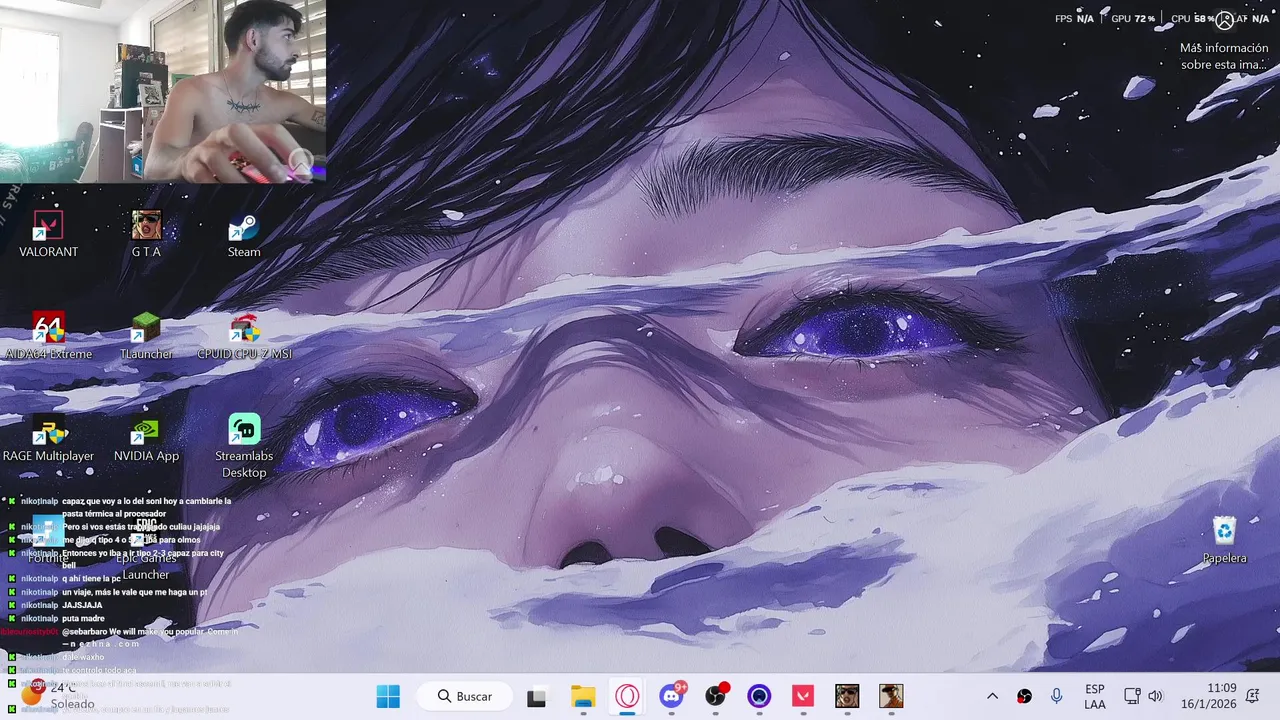Open the CPUID CPU-Z MSI shortcut

click(244, 336)
